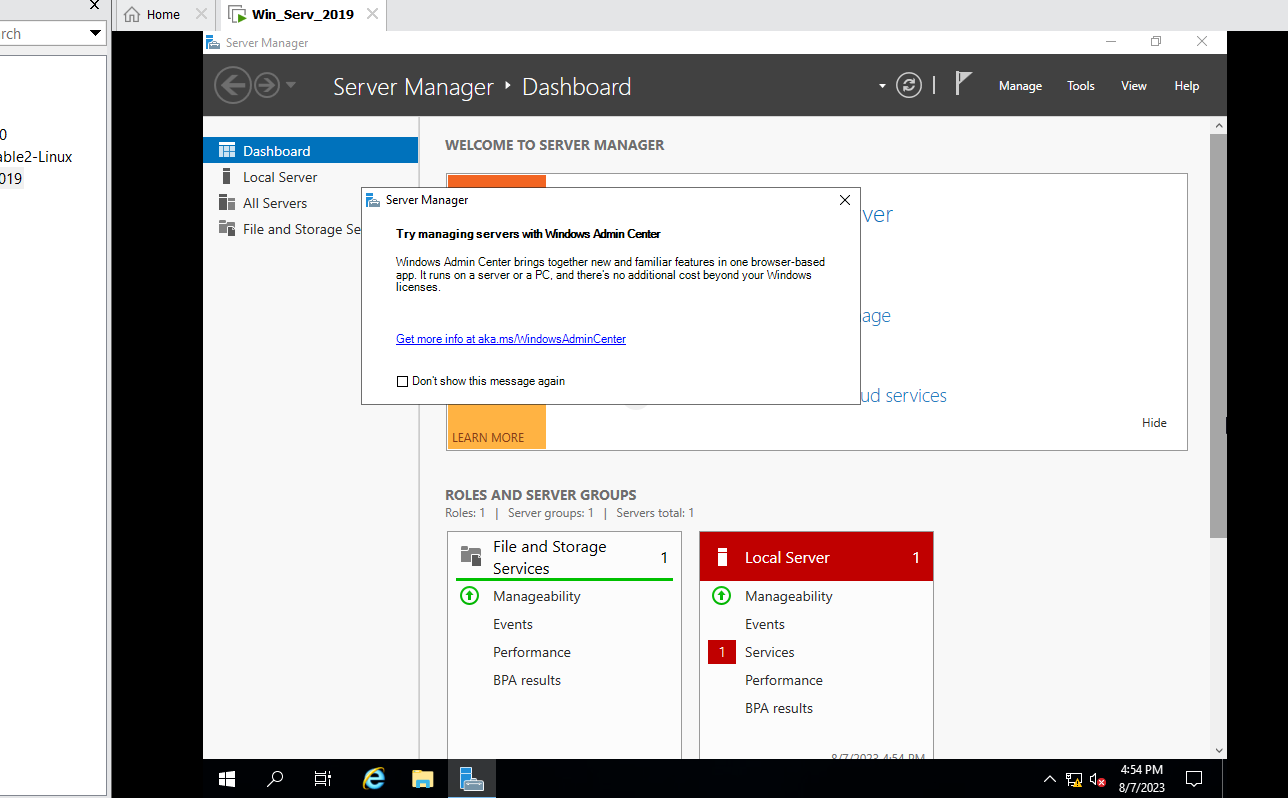Open Performance under File and Storage Services

pos(532,652)
